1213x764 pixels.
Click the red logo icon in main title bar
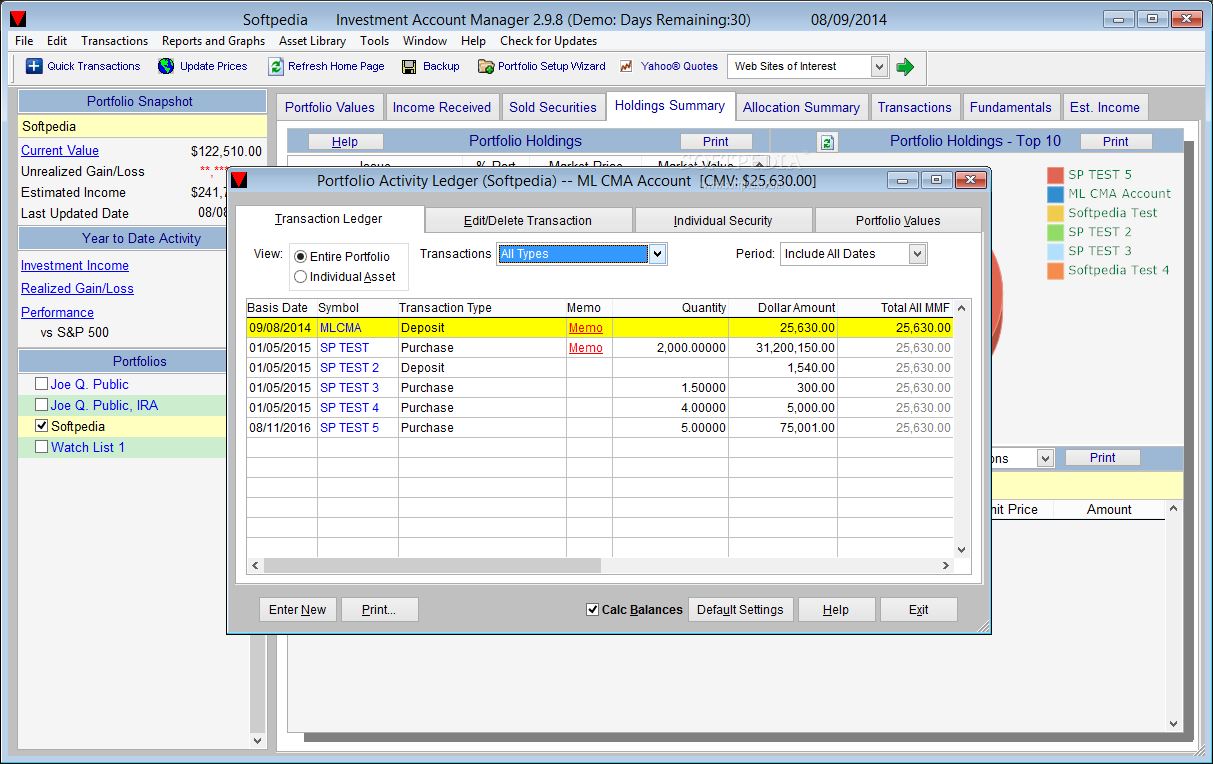click(x=17, y=19)
